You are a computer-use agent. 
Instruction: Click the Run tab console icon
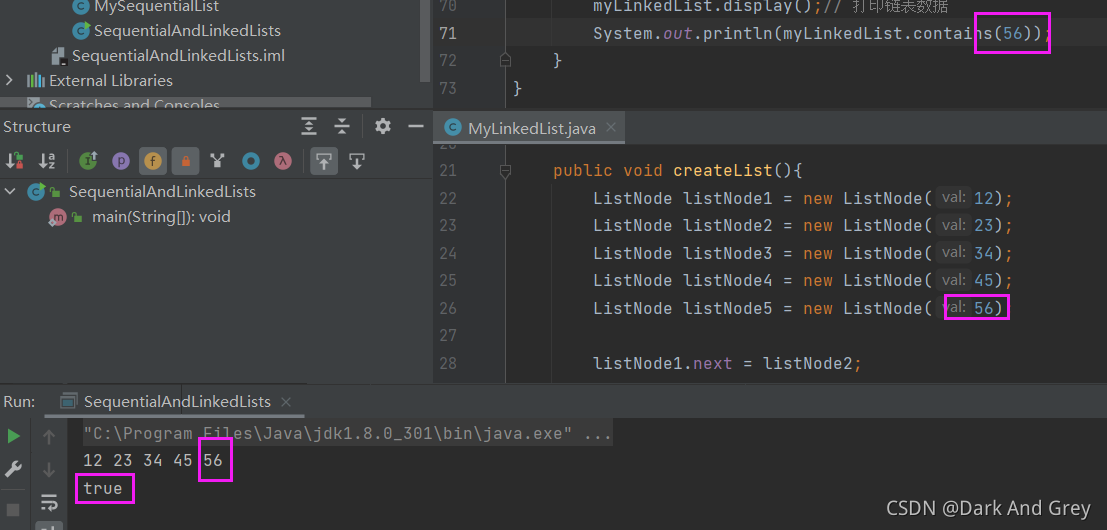(68, 402)
